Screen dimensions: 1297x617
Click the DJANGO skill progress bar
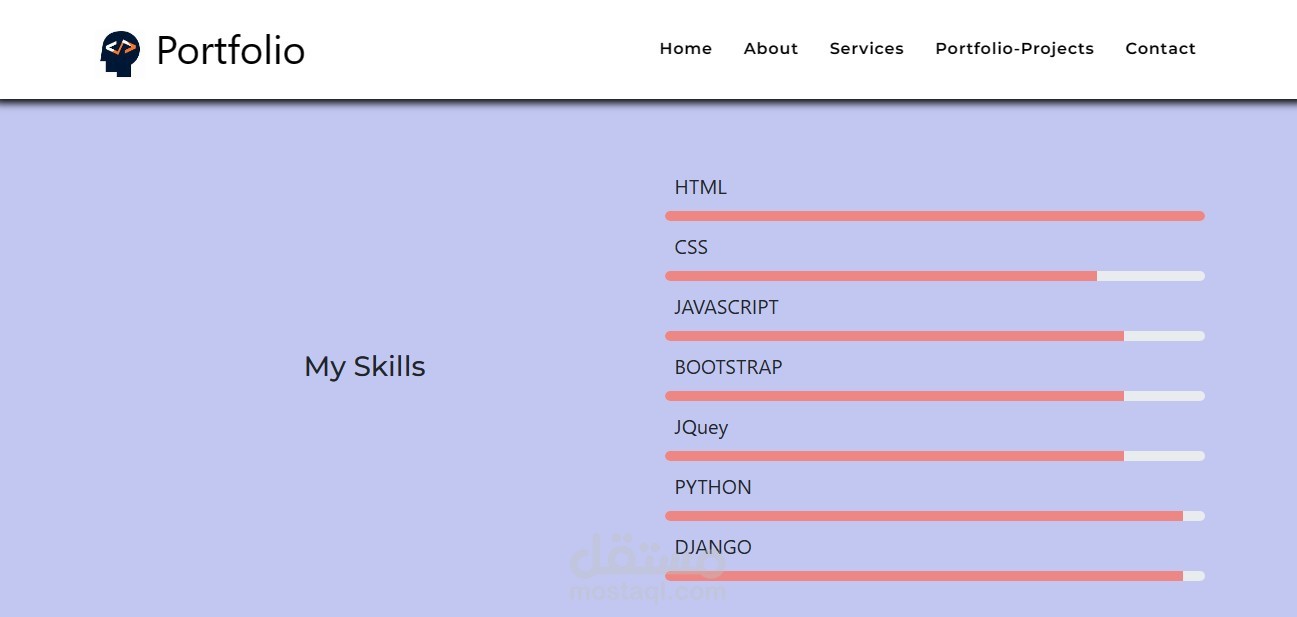pyautogui.click(x=934, y=576)
